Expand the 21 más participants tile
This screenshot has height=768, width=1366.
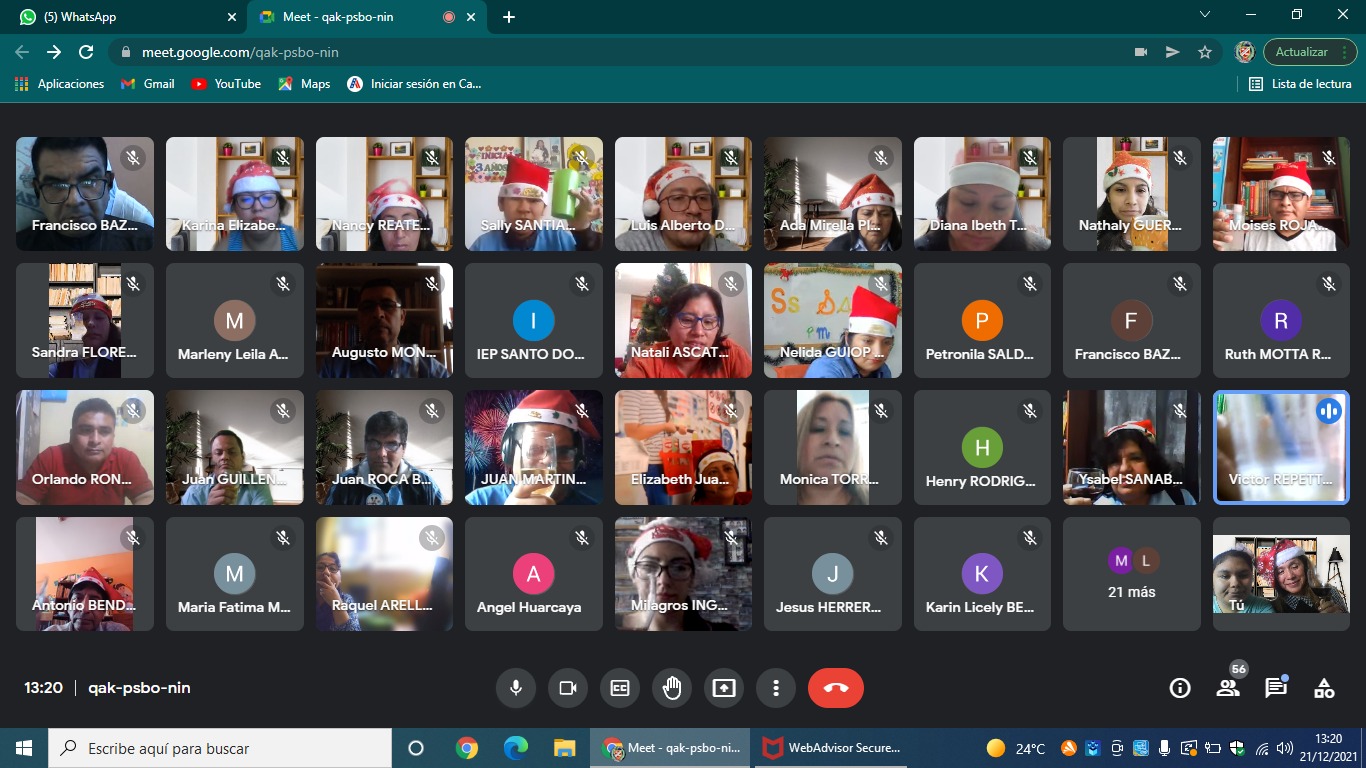[x=1131, y=574]
